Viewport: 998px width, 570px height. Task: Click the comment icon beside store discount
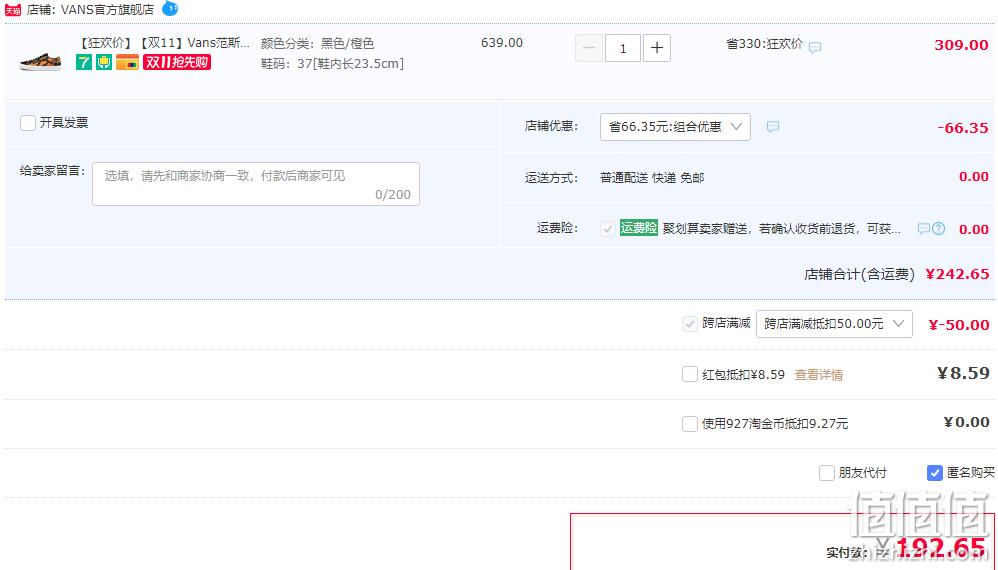pyautogui.click(x=773, y=127)
